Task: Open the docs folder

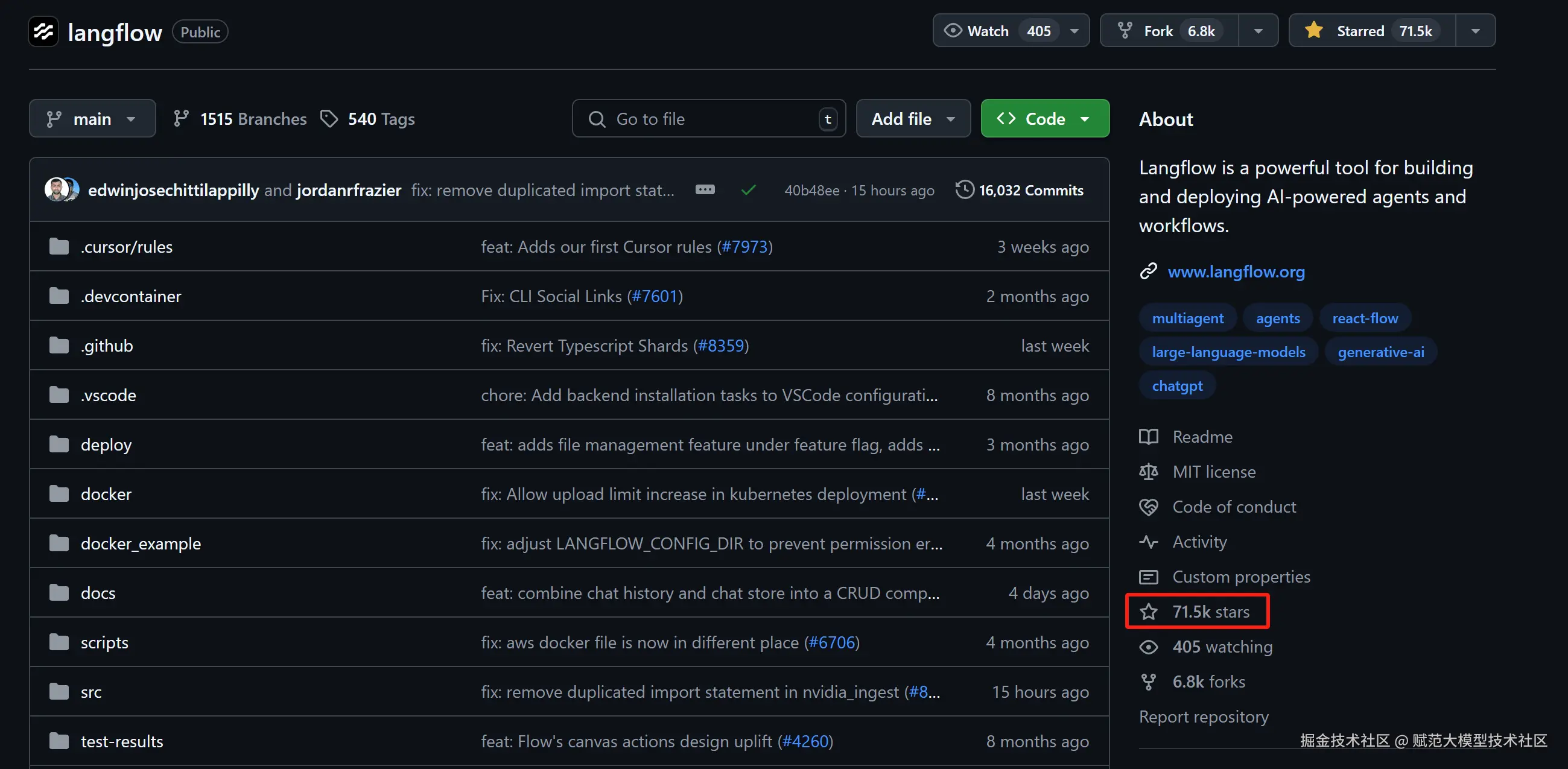Action: (98, 592)
